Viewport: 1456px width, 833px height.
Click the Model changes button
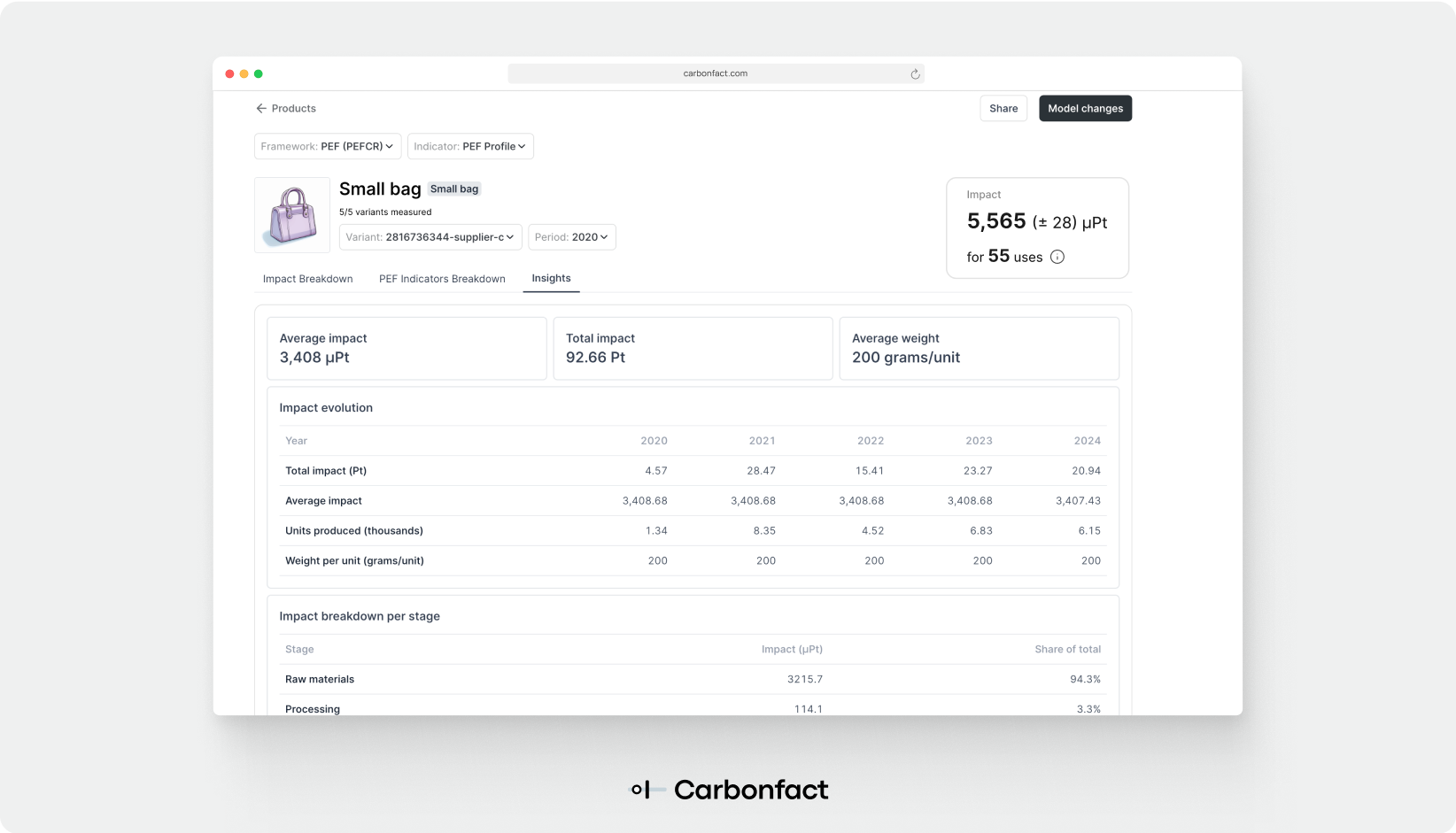click(x=1085, y=108)
